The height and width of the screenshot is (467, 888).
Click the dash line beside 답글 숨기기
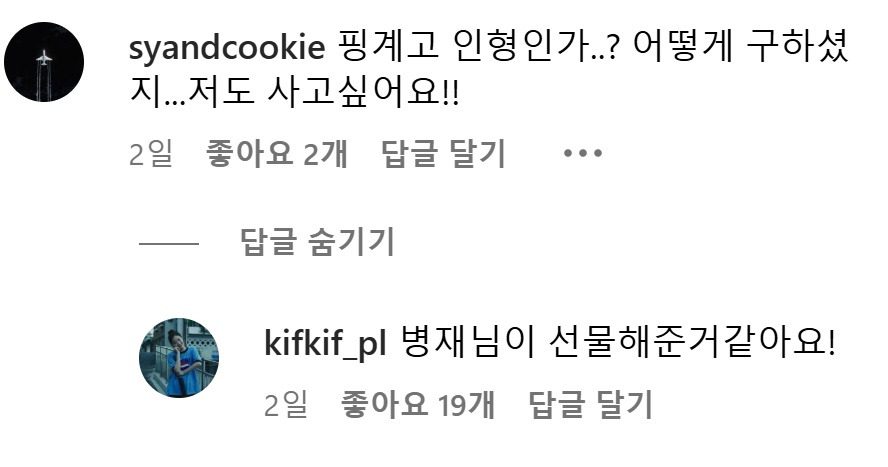click(x=169, y=243)
